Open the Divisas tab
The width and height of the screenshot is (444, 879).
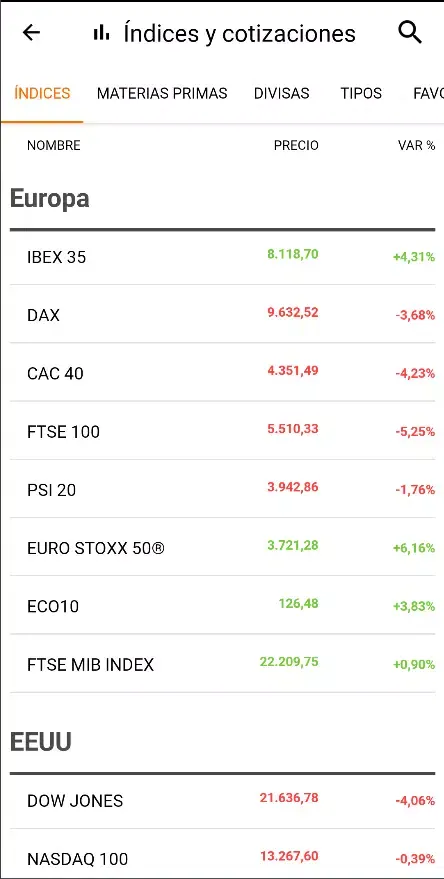tap(281, 93)
